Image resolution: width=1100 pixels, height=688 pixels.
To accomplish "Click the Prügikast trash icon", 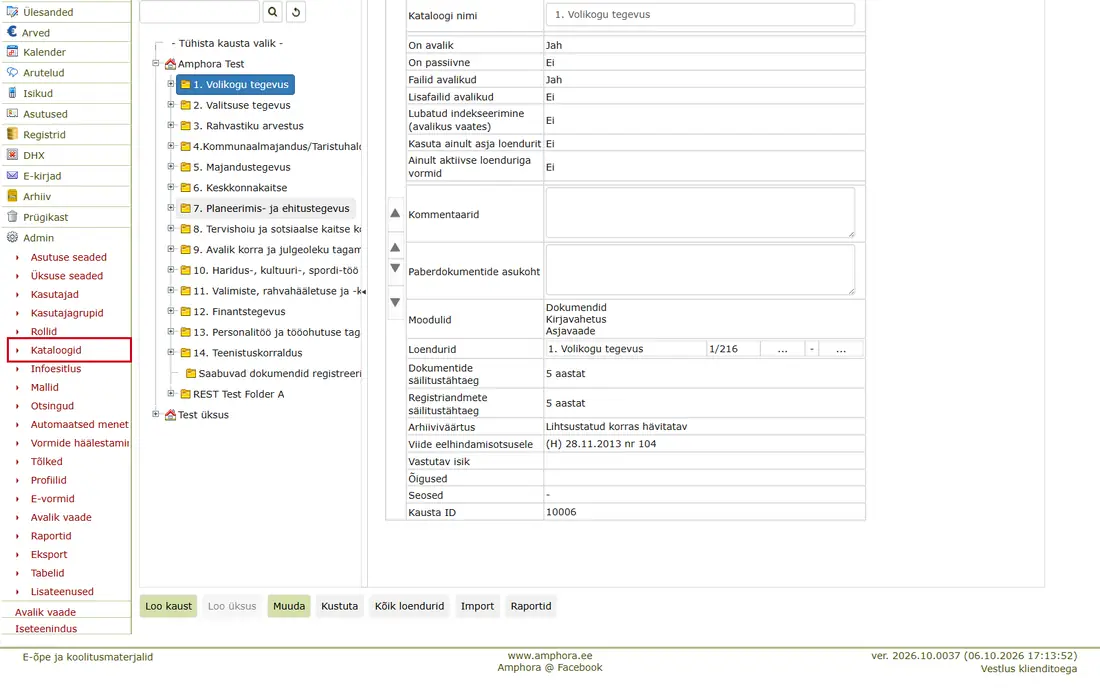I will (x=12, y=217).
